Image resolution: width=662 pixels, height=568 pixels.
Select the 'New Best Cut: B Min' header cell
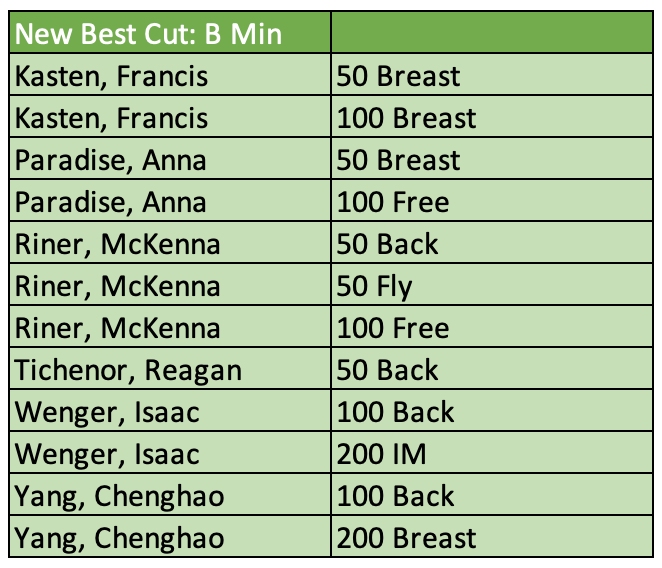coord(170,35)
